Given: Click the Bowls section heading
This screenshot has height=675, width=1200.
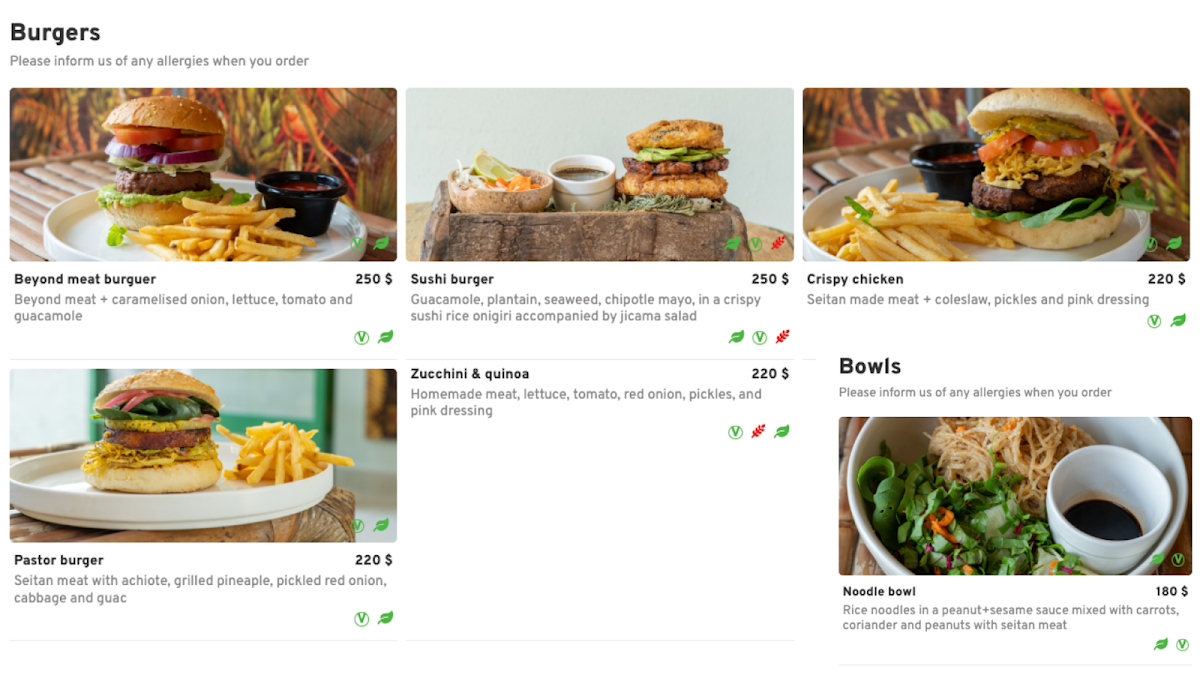Looking at the screenshot, I should (870, 366).
